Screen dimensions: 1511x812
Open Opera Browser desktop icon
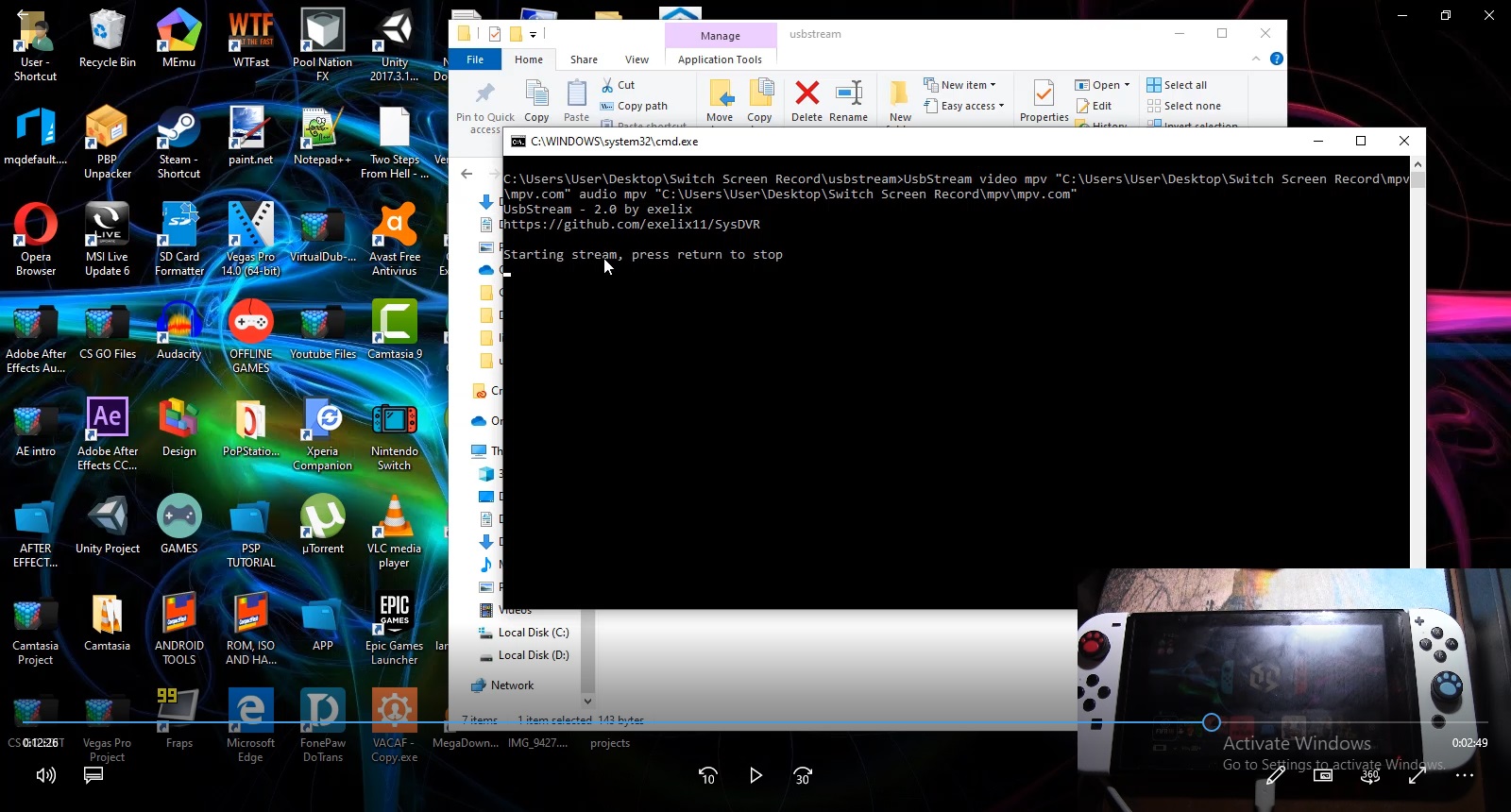[x=36, y=240]
